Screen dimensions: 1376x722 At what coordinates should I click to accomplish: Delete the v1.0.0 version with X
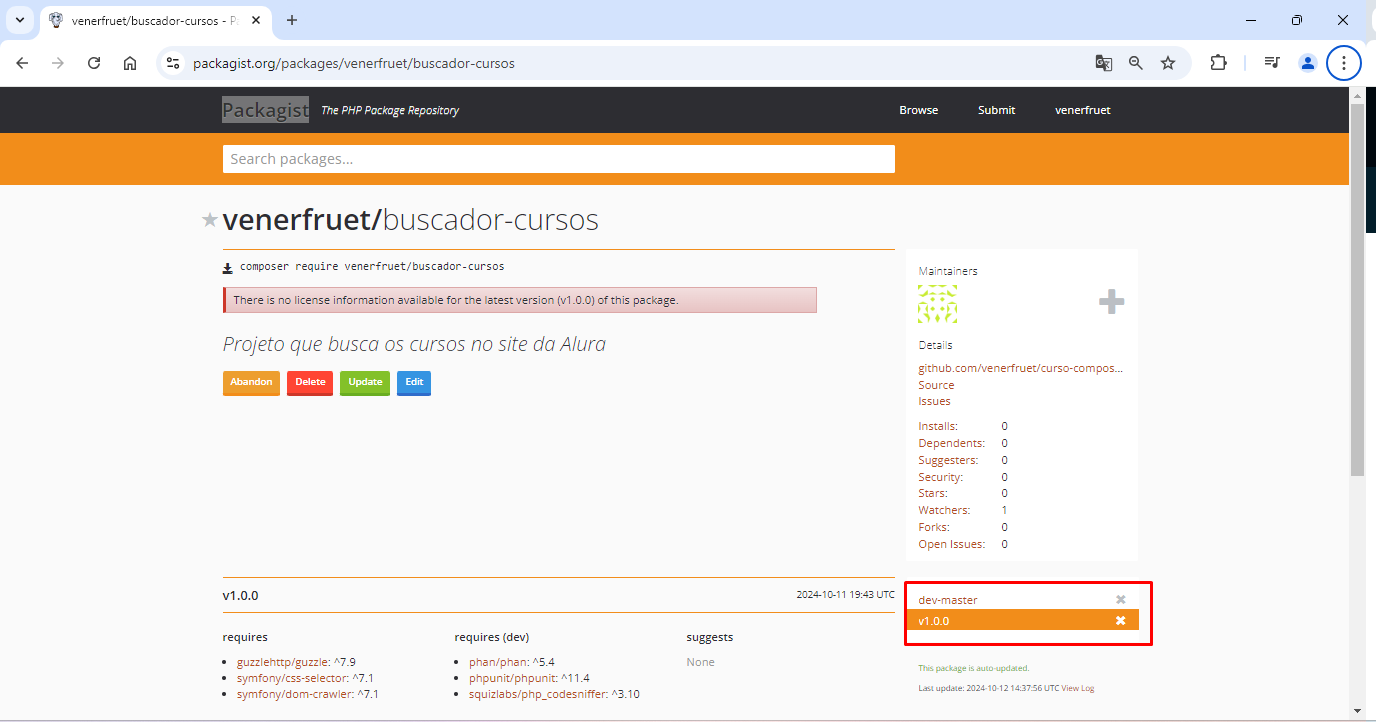tap(1121, 620)
